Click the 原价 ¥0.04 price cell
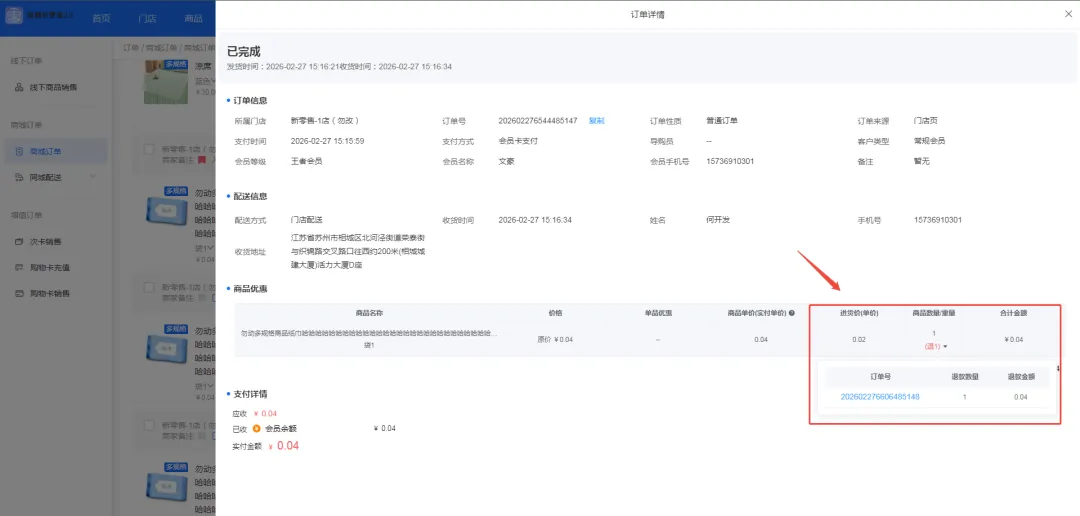1080x516 pixels. coord(554,340)
